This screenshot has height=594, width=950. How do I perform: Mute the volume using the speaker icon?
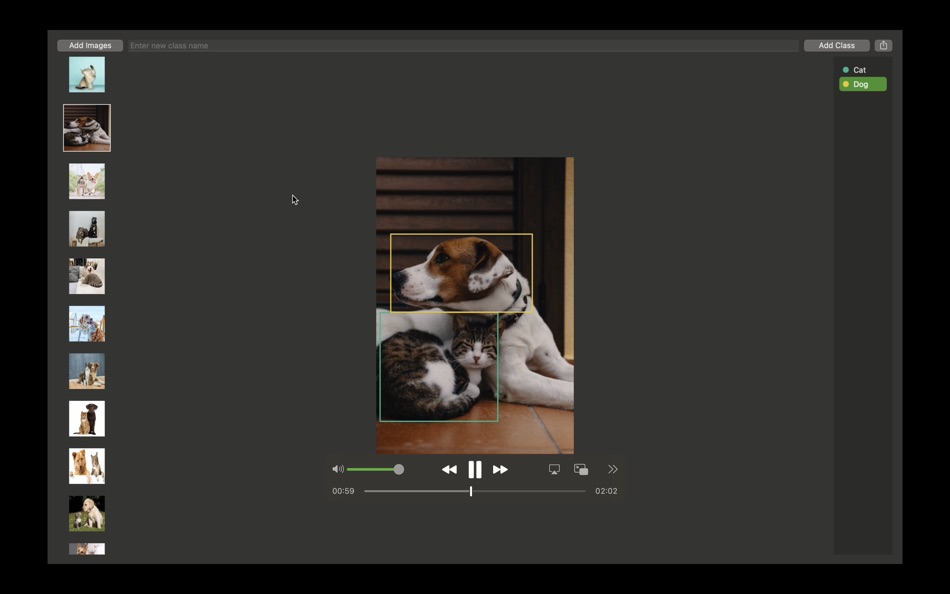(x=338, y=469)
